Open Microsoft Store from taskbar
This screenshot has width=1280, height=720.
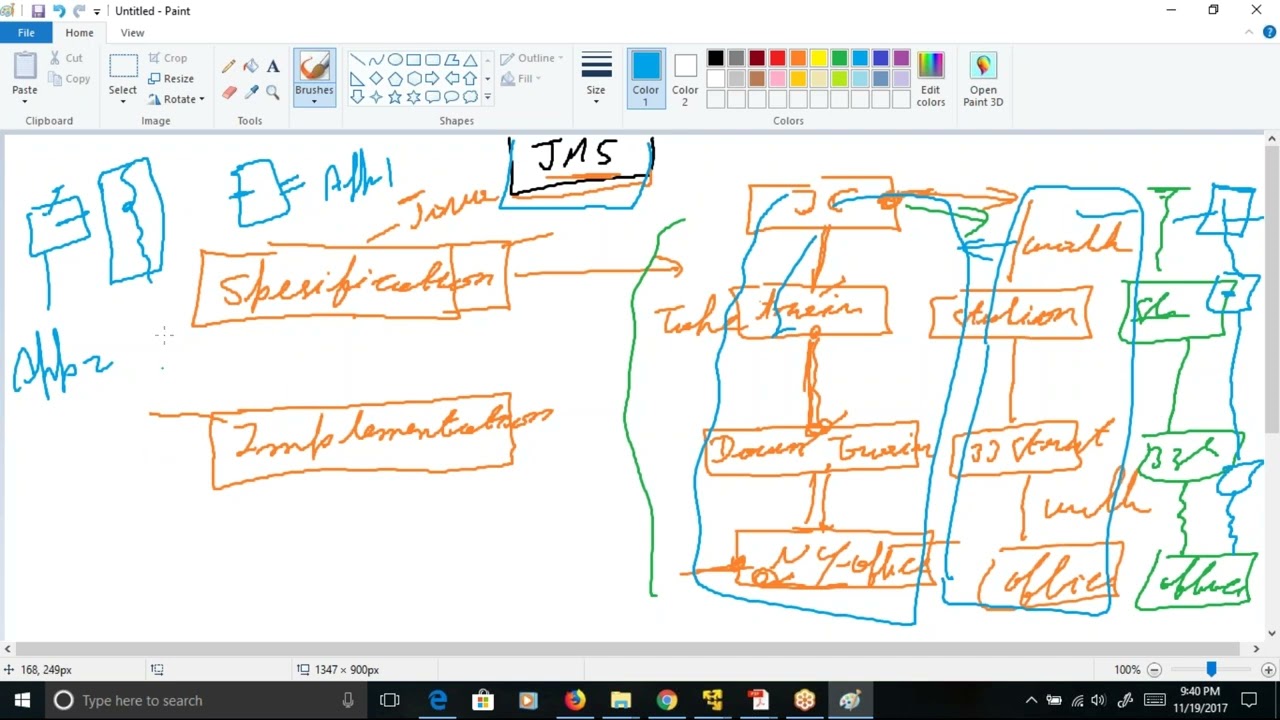(x=483, y=700)
